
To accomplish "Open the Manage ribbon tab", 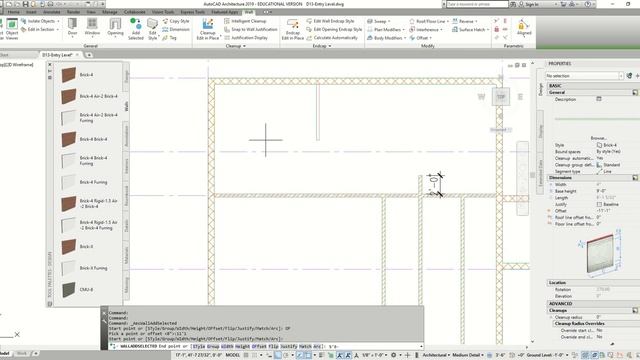I will (109, 12).
